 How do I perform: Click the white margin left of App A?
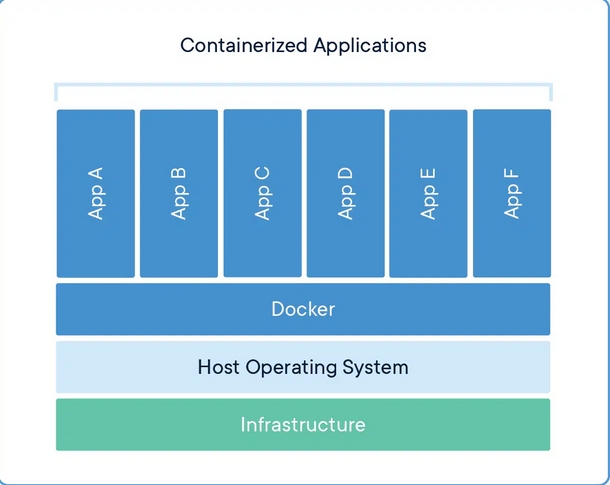(28, 193)
